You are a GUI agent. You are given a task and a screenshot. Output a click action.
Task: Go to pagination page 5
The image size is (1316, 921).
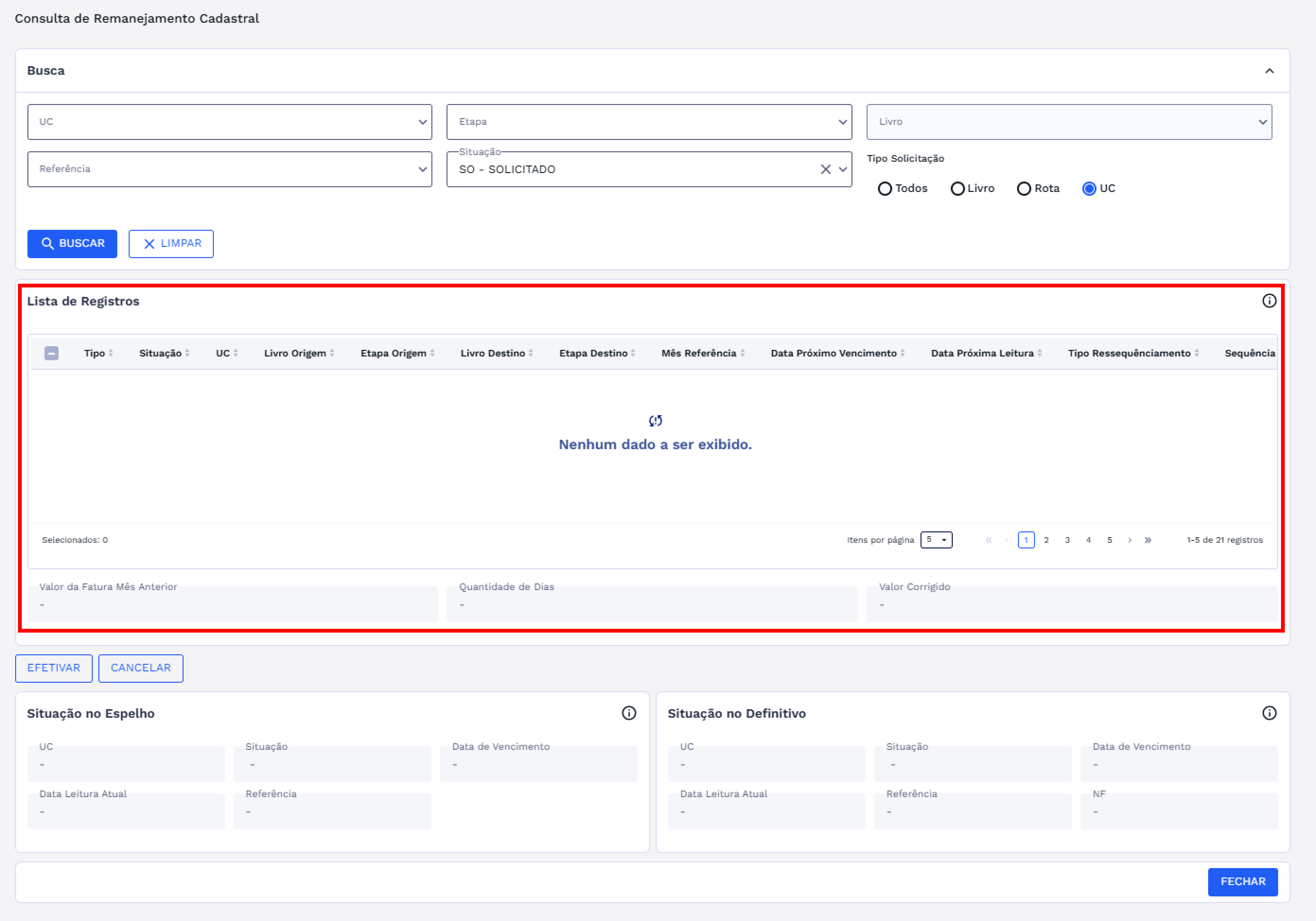click(1109, 539)
